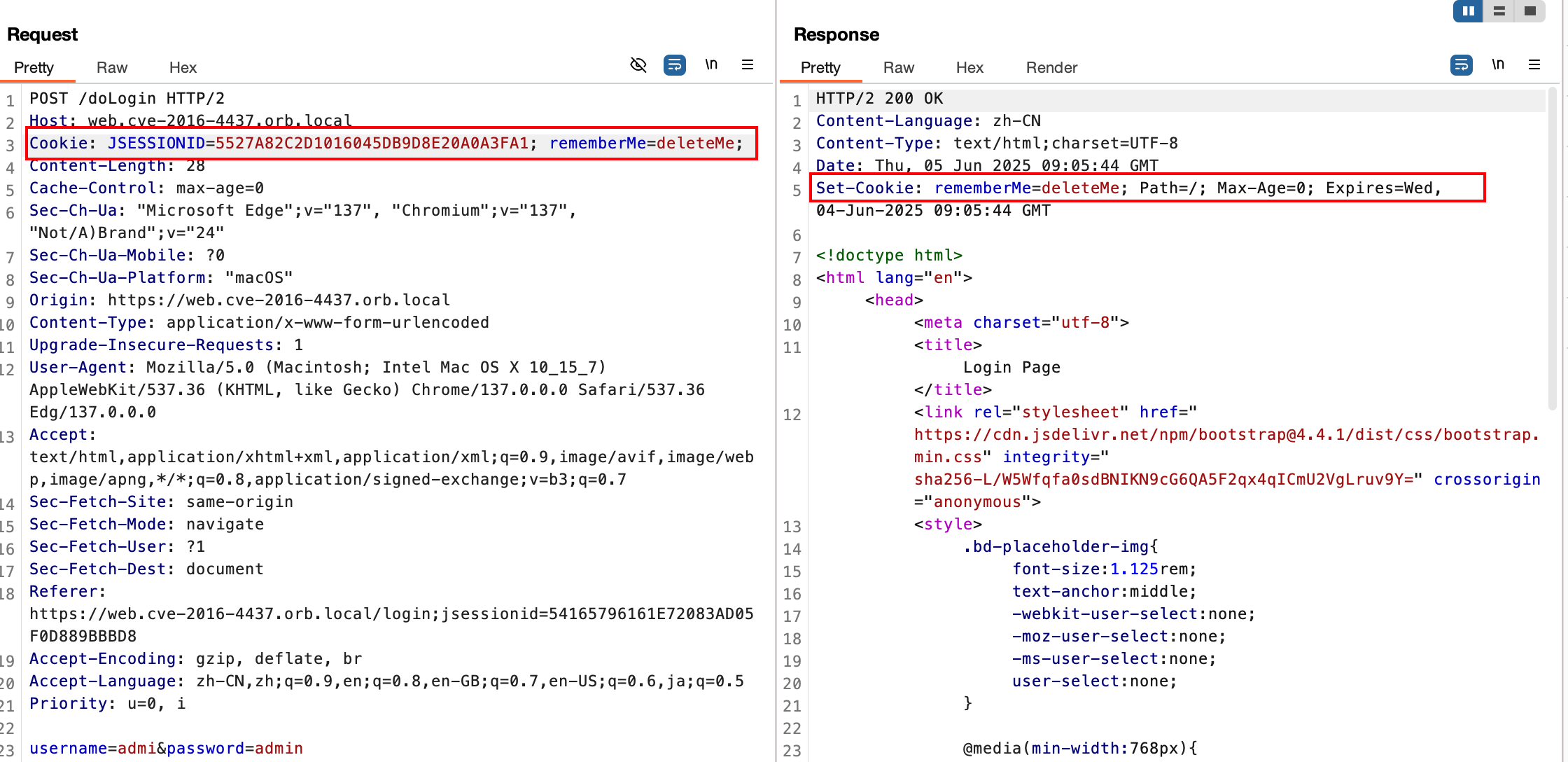Screen dimensions: 1568x762
Task: Show non-printable characters \n in Response
Action: (x=1498, y=65)
